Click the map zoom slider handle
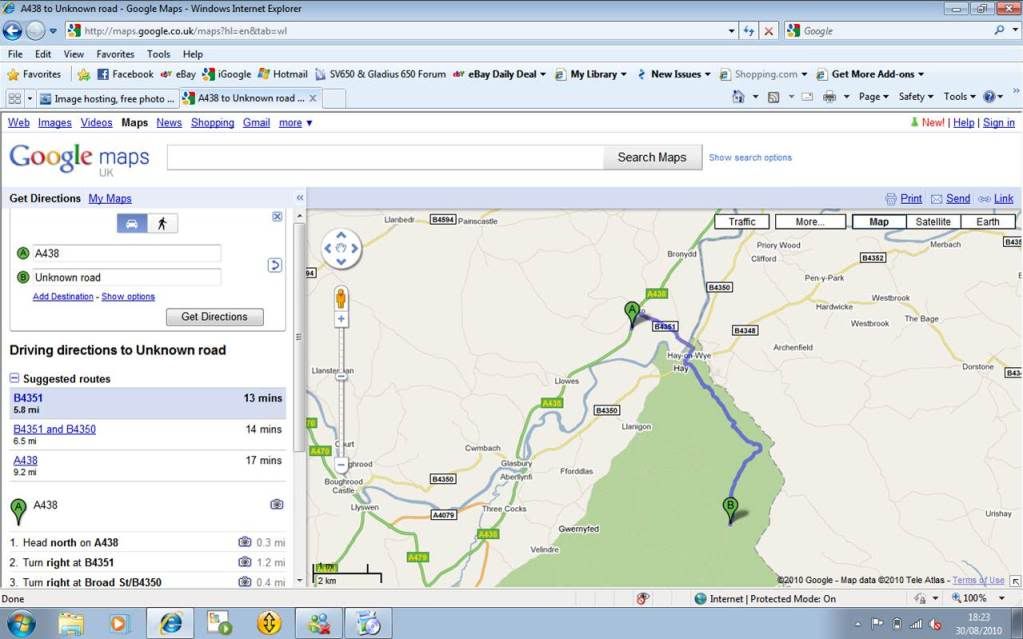 click(x=341, y=376)
